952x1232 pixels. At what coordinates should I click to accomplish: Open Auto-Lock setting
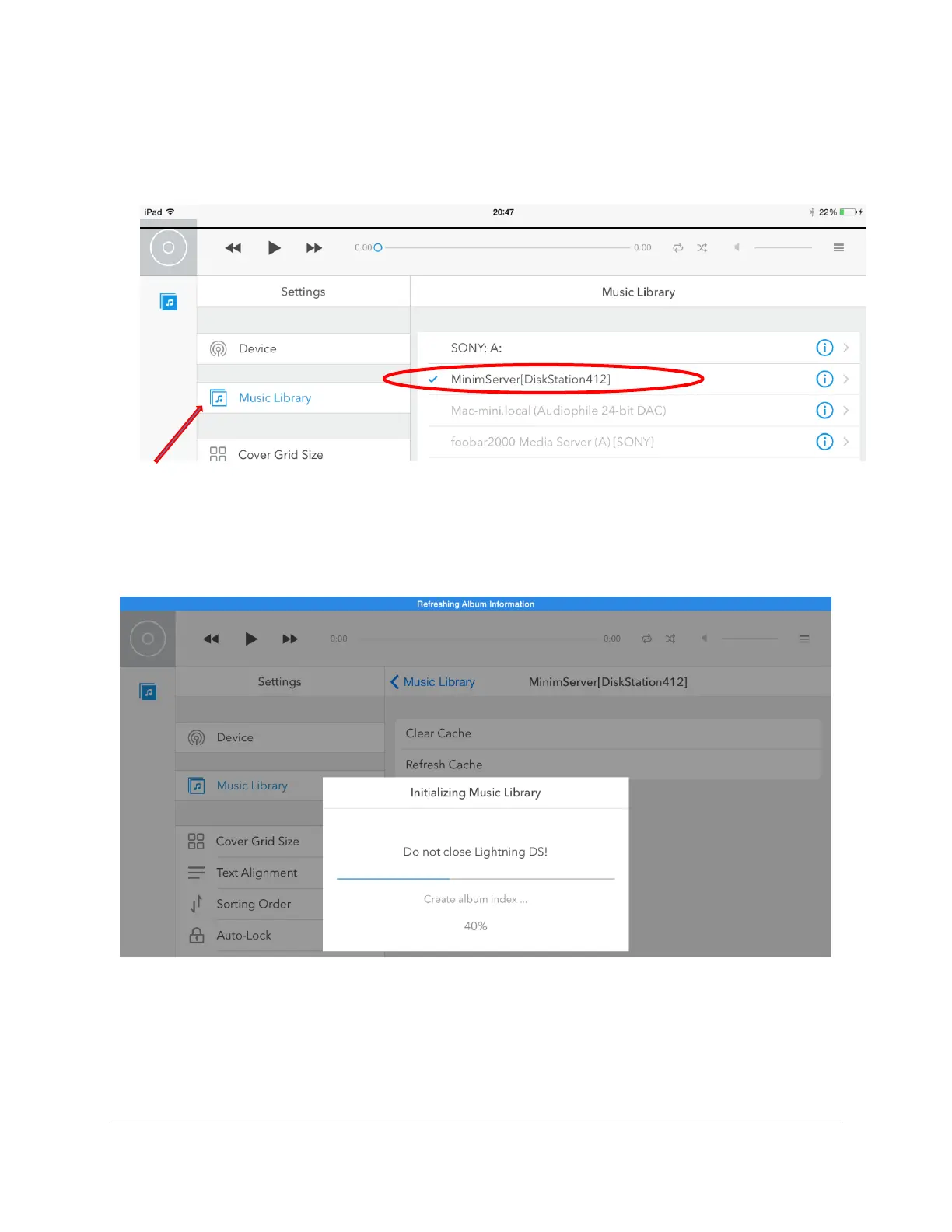[250, 935]
